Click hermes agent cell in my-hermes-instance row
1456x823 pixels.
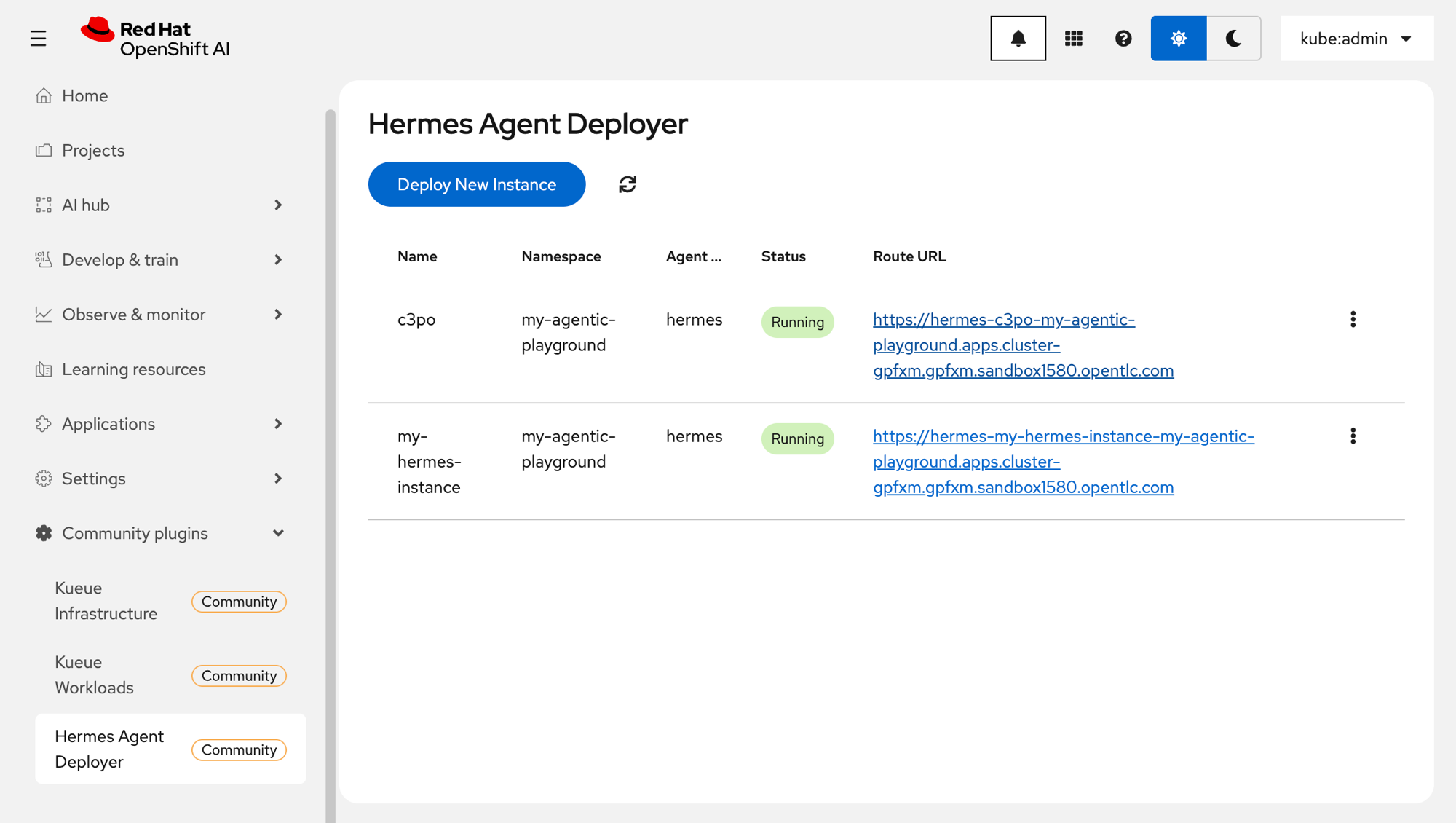[694, 436]
